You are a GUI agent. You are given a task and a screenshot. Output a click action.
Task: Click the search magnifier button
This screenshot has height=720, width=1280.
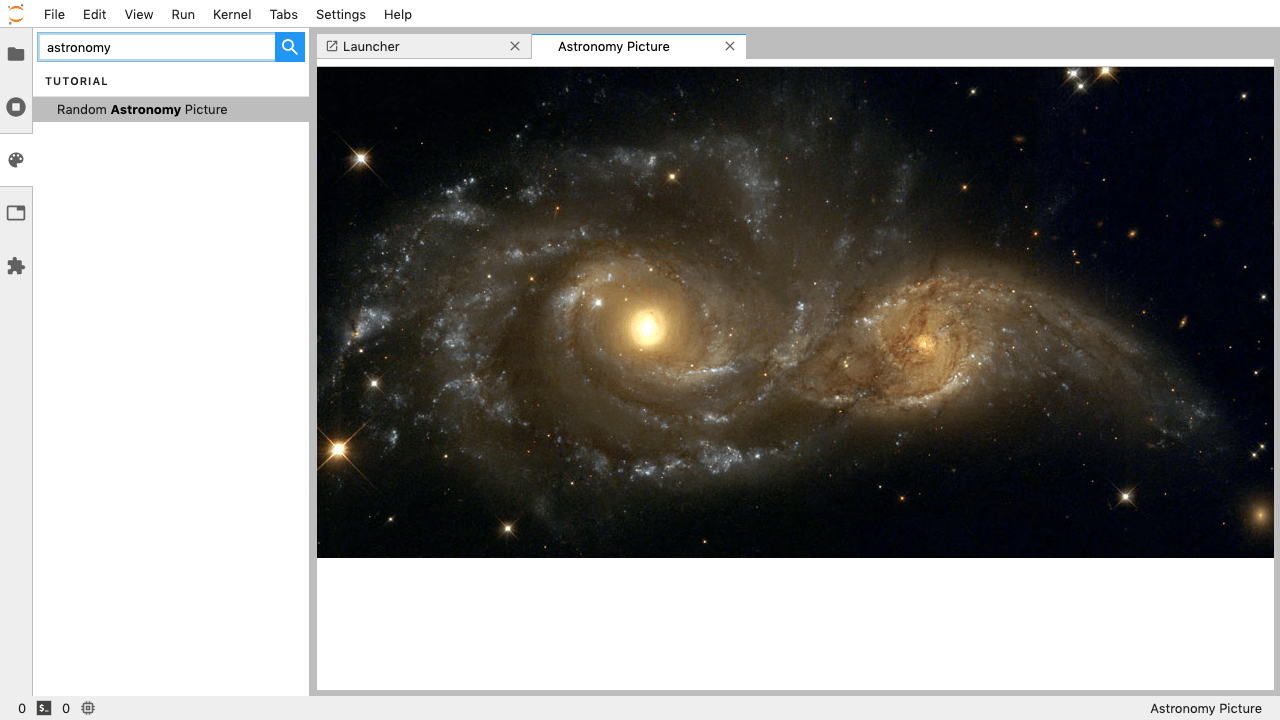[290, 47]
